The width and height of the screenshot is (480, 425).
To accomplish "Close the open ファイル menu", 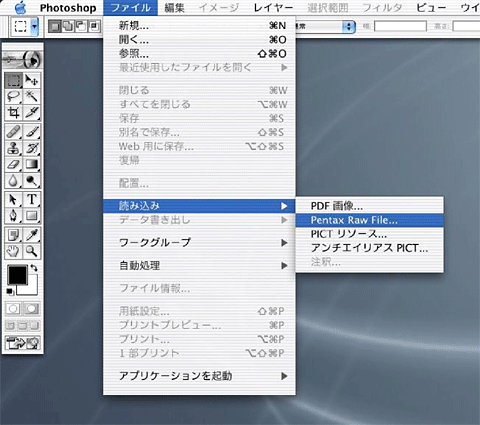I will pyautogui.click(x=130, y=8).
